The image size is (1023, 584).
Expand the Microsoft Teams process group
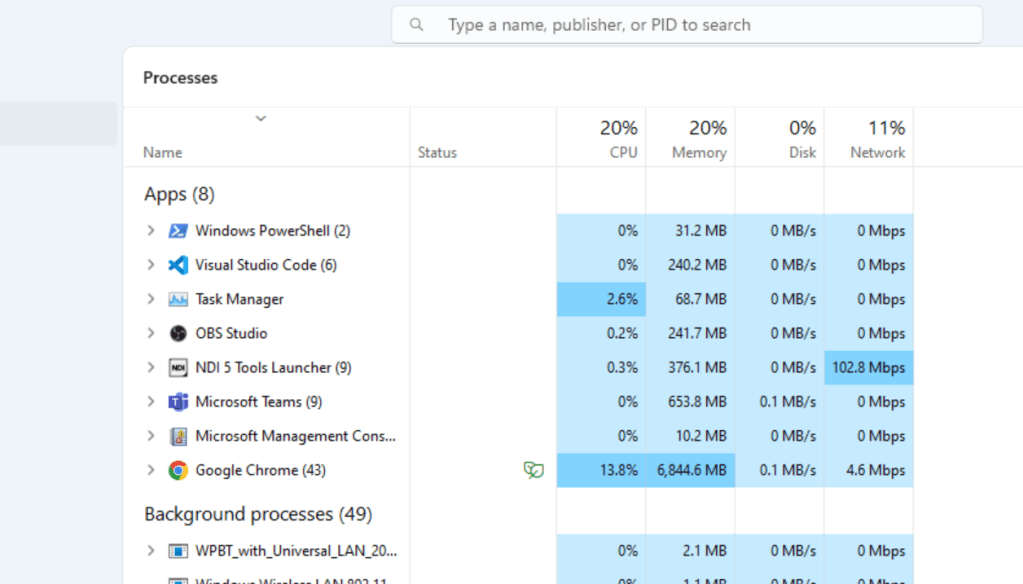[x=151, y=401]
